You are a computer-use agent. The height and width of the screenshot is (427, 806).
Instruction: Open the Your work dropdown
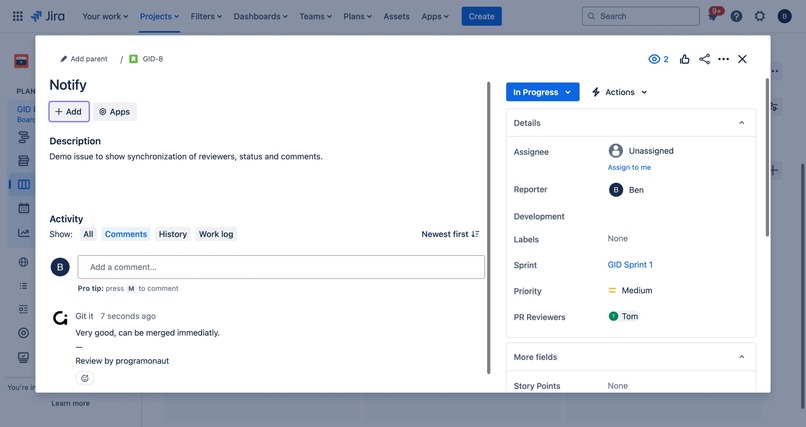coord(105,16)
